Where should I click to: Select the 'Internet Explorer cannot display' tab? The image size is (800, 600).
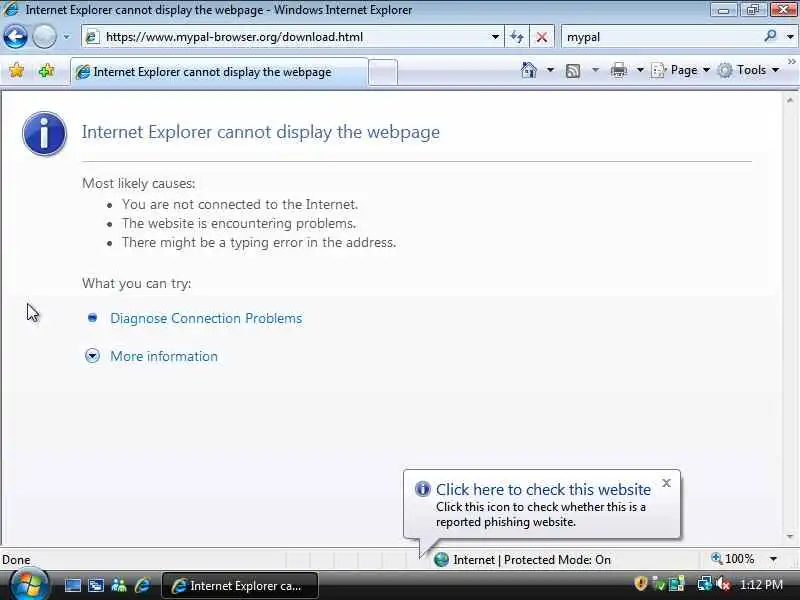[x=219, y=72]
